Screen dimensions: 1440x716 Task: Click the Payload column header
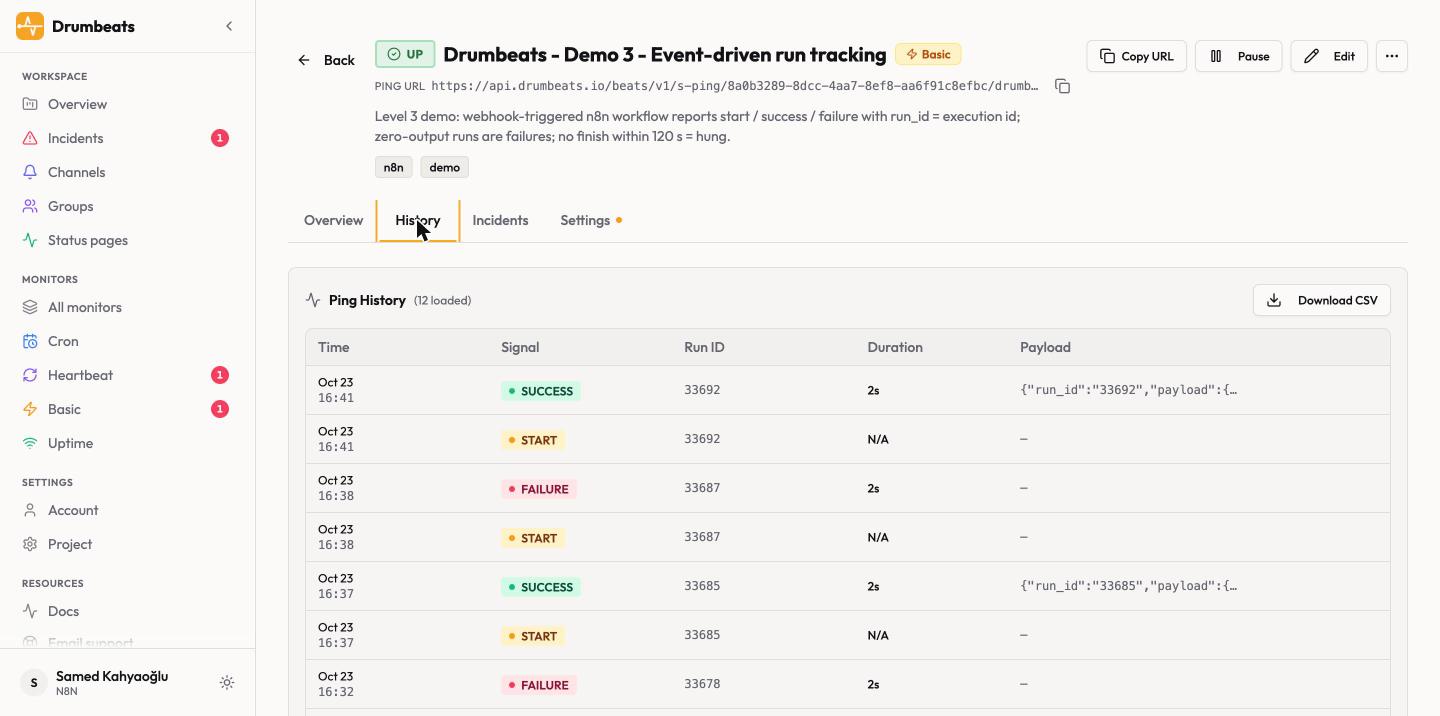(1045, 347)
